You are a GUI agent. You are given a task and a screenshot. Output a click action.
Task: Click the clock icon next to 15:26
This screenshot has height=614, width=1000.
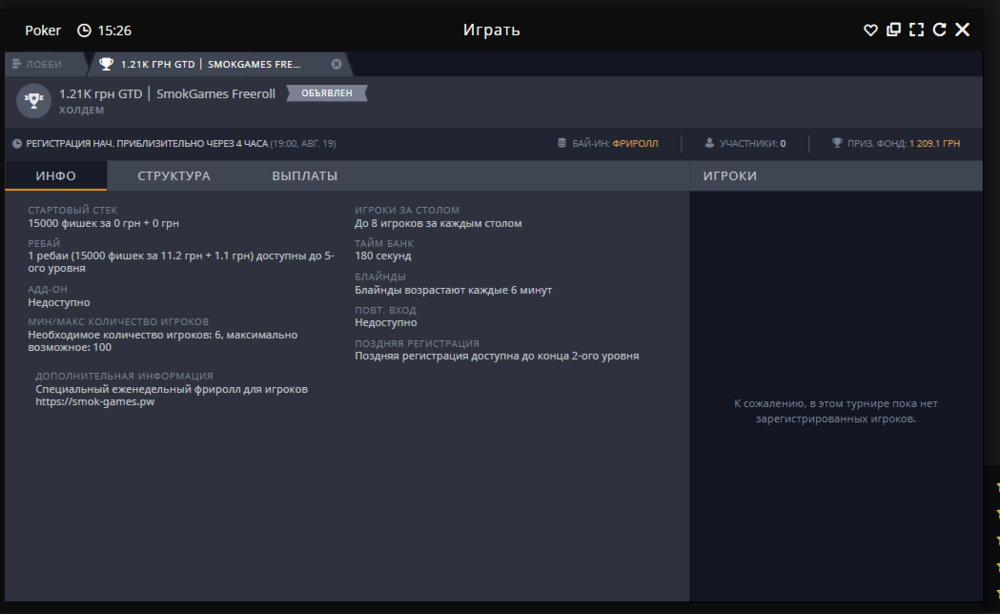pyautogui.click(x=84, y=30)
